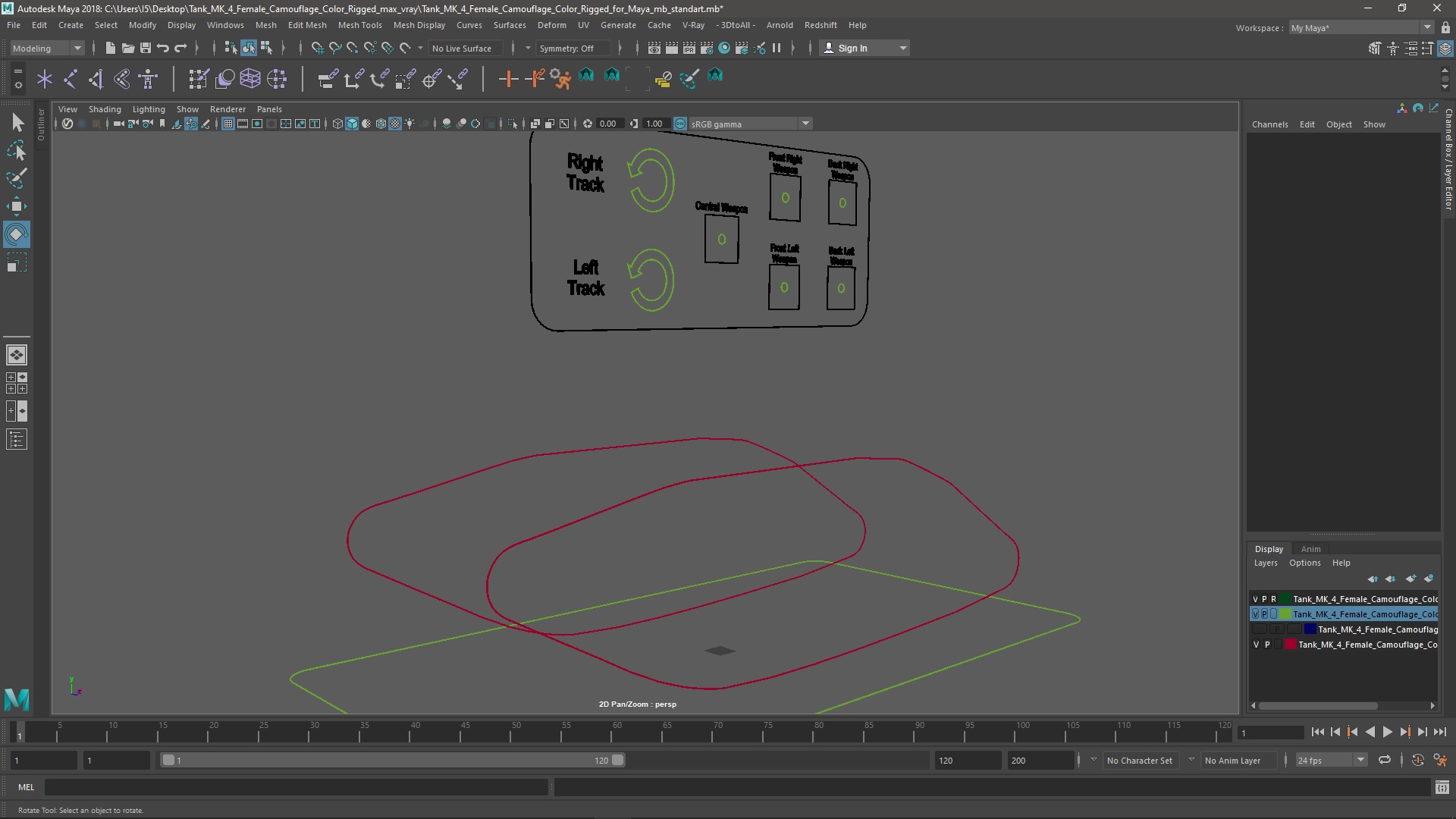The width and height of the screenshot is (1456, 819).
Task: Click the Set Key plus shelf icon
Action: [x=507, y=79]
